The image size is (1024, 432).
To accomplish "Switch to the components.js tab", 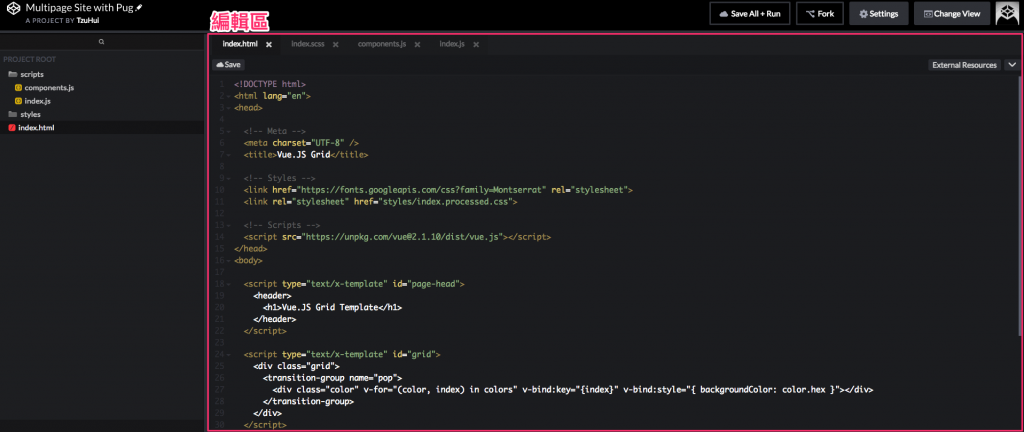I will tap(382, 44).
